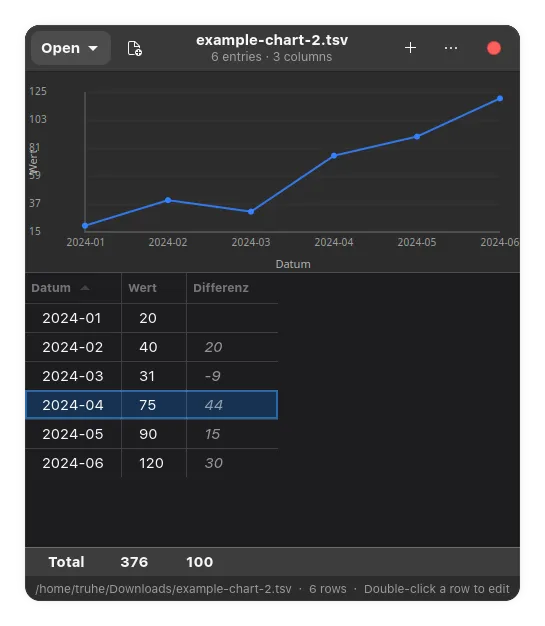Click Wert value 40
The height and width of the screenshot is (626, 545).
tap(148, 347)
